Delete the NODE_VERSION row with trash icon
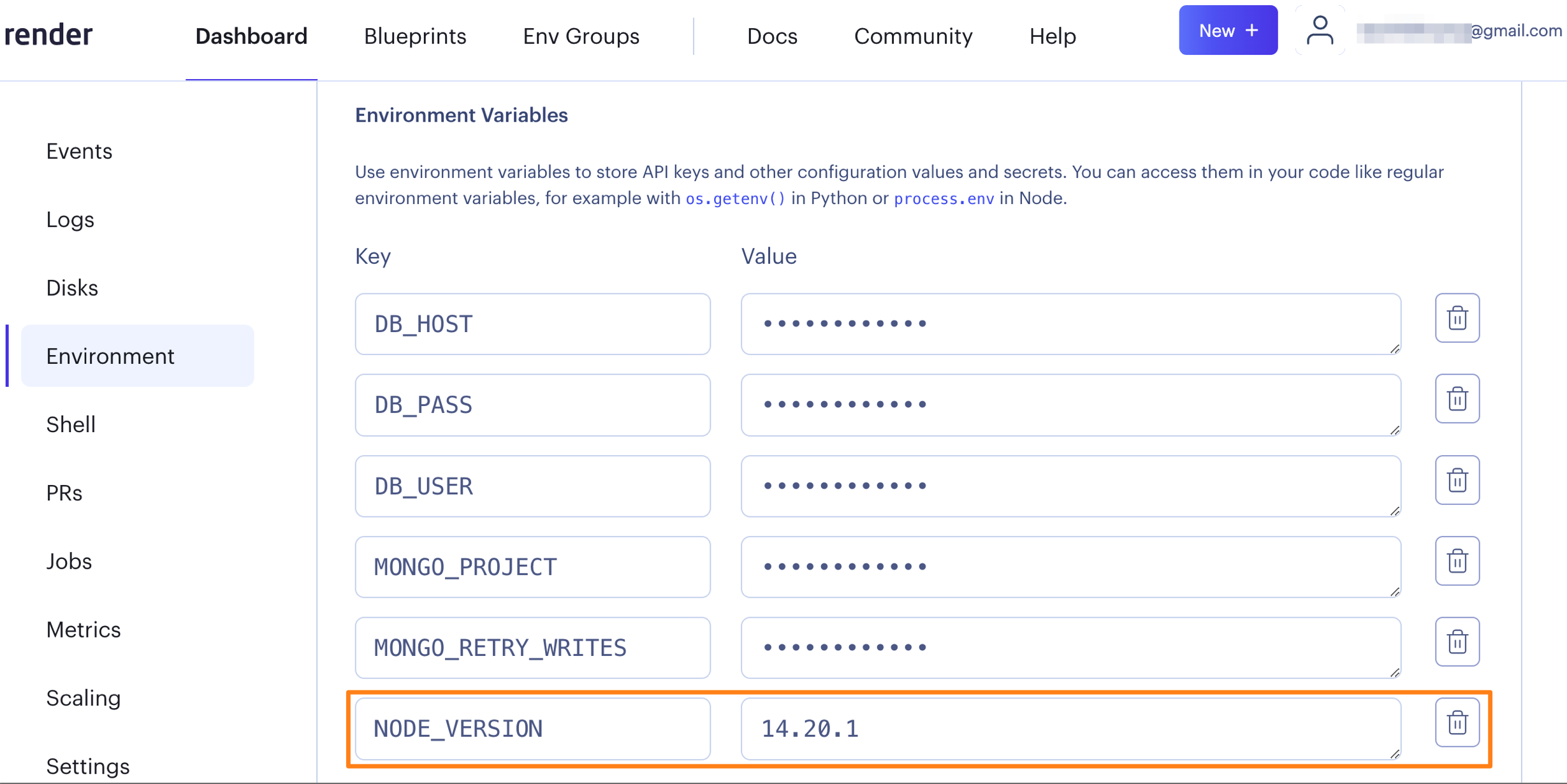The width and height of the screenshot is (1567, 784). (x=1457, y=723)
